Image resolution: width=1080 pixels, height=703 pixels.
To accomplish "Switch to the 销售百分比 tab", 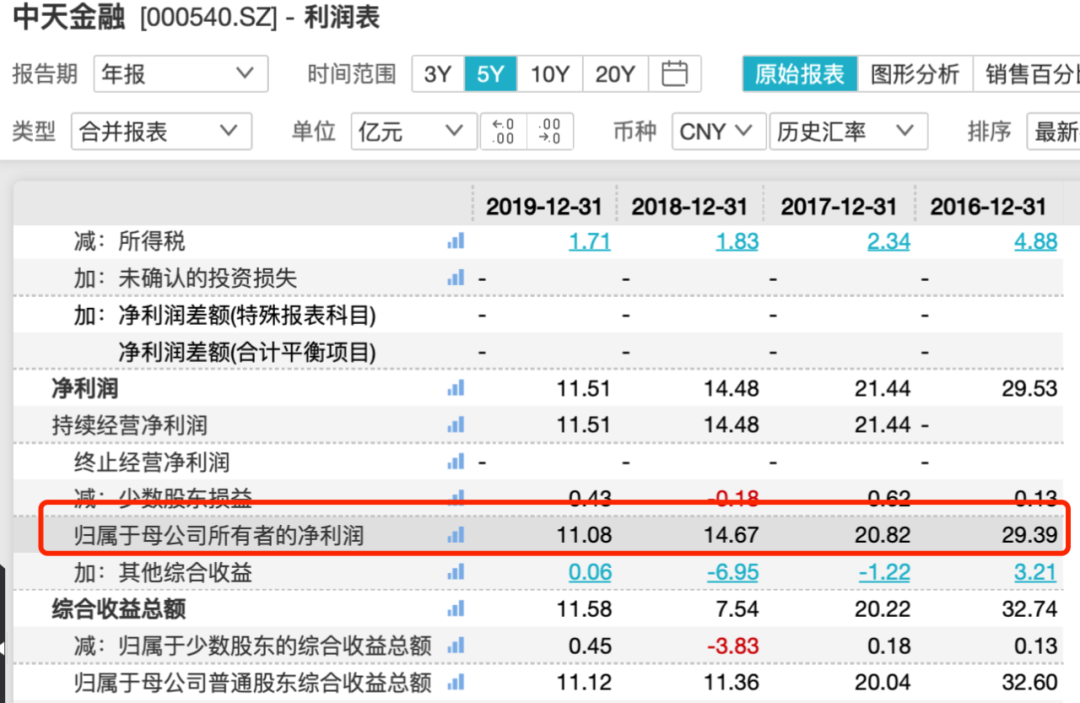I will (1027, 74).
